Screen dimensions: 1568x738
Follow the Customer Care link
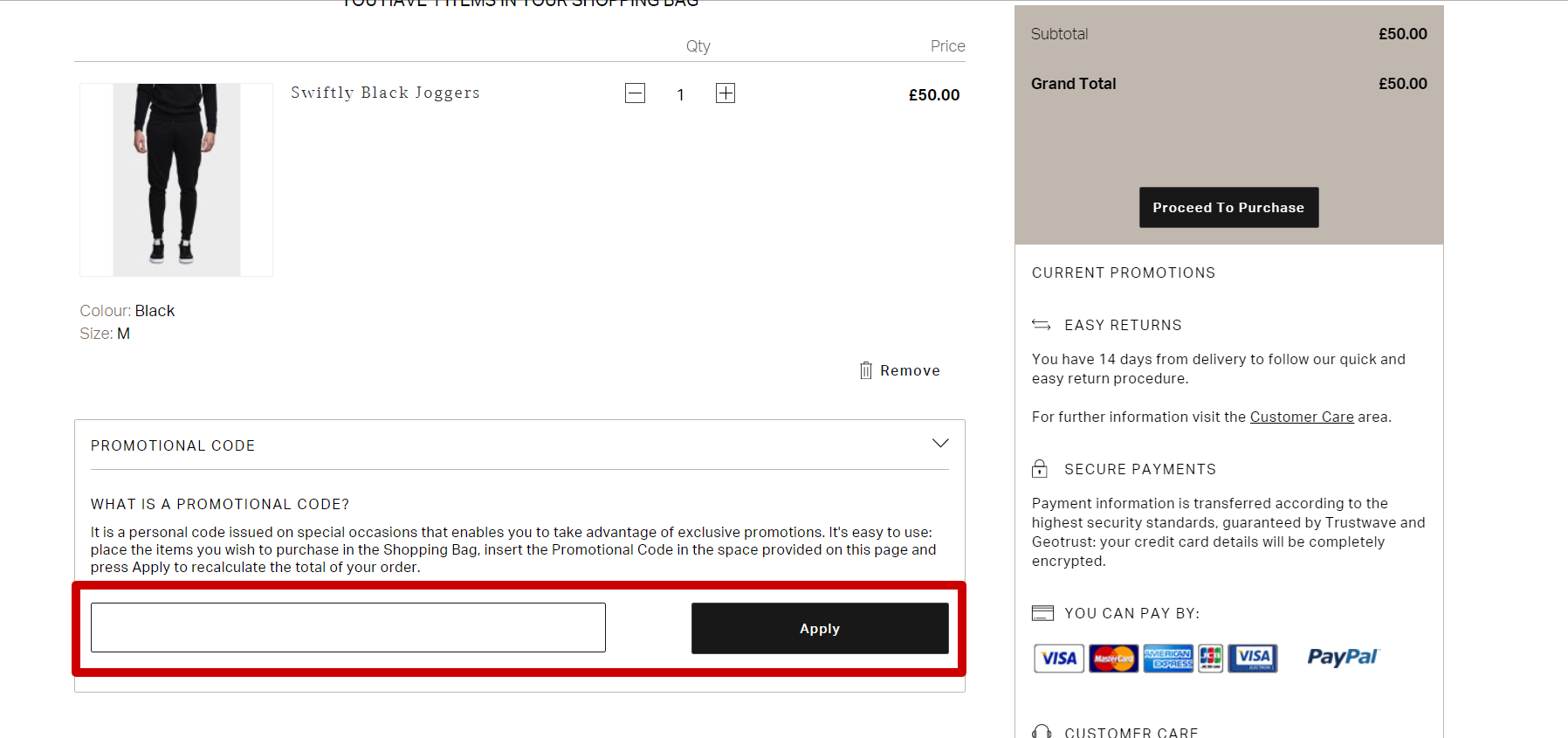point(1301,417)
